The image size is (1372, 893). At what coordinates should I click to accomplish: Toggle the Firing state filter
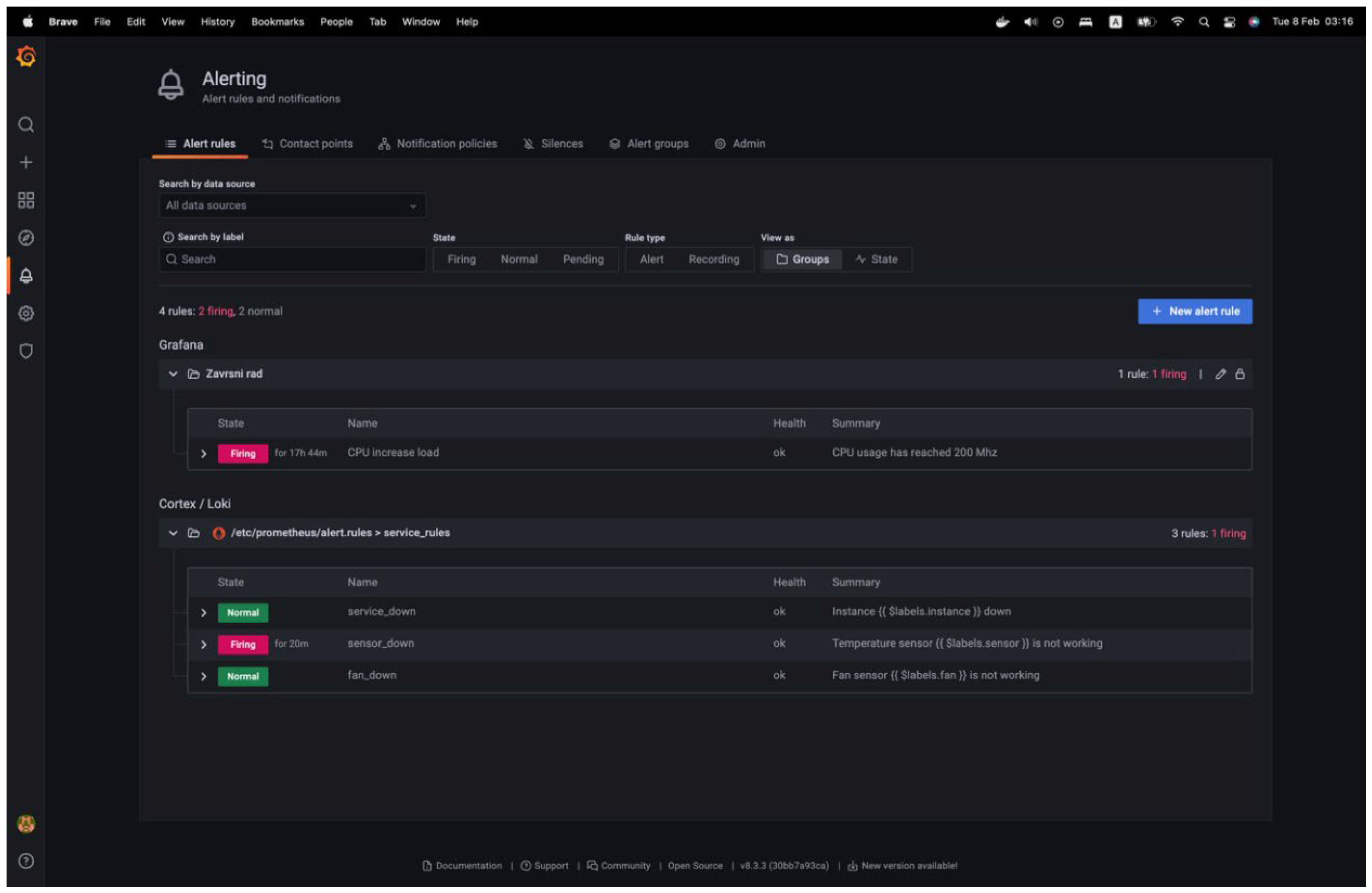click(461, 260)
